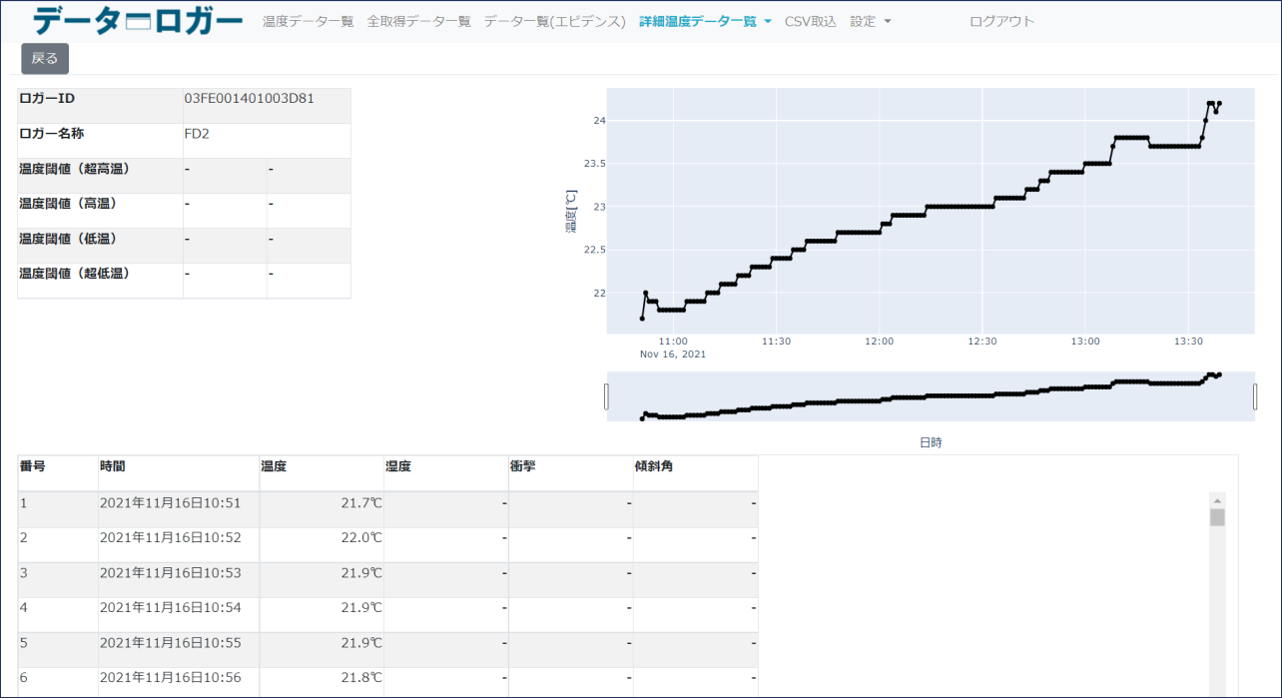
Task: Expand 詳細温度データ一覧 dropdown
Action: tap(705, 21)
